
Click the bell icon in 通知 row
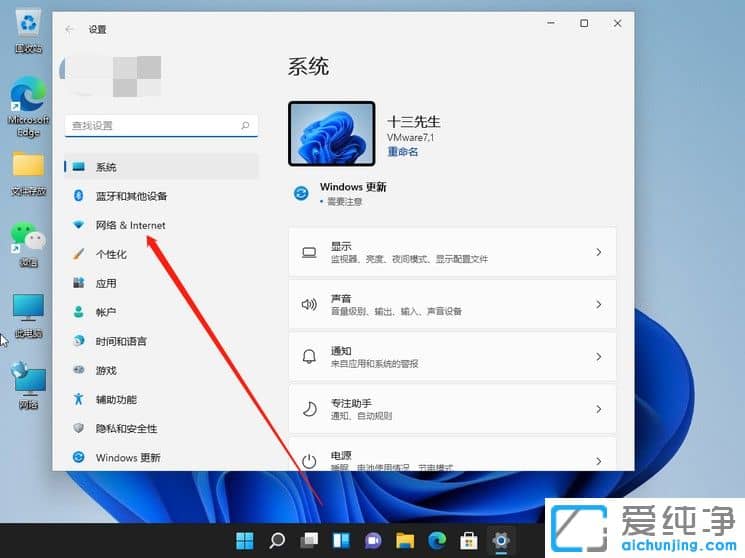[x=309, y=356]
